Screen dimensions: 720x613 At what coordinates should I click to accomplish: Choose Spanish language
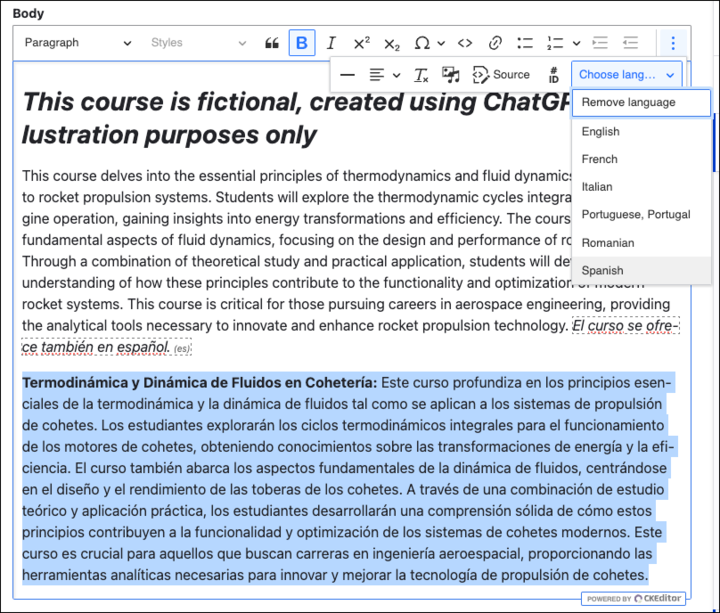(x=641, y=270)
